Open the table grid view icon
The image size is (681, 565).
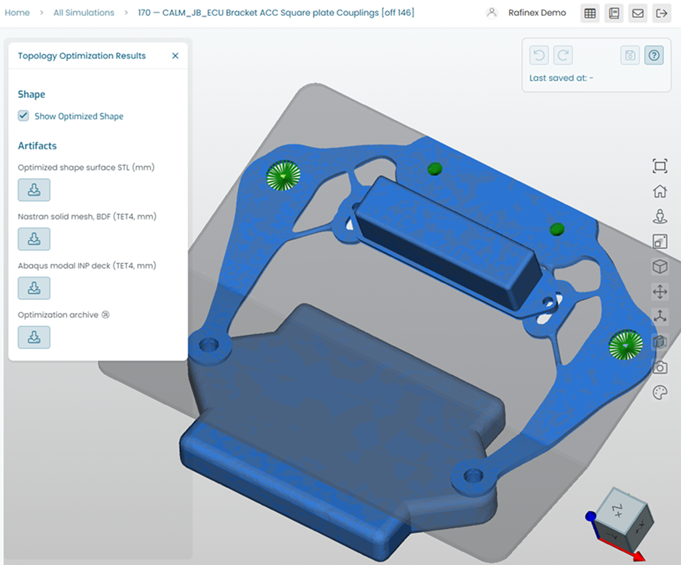590,13
